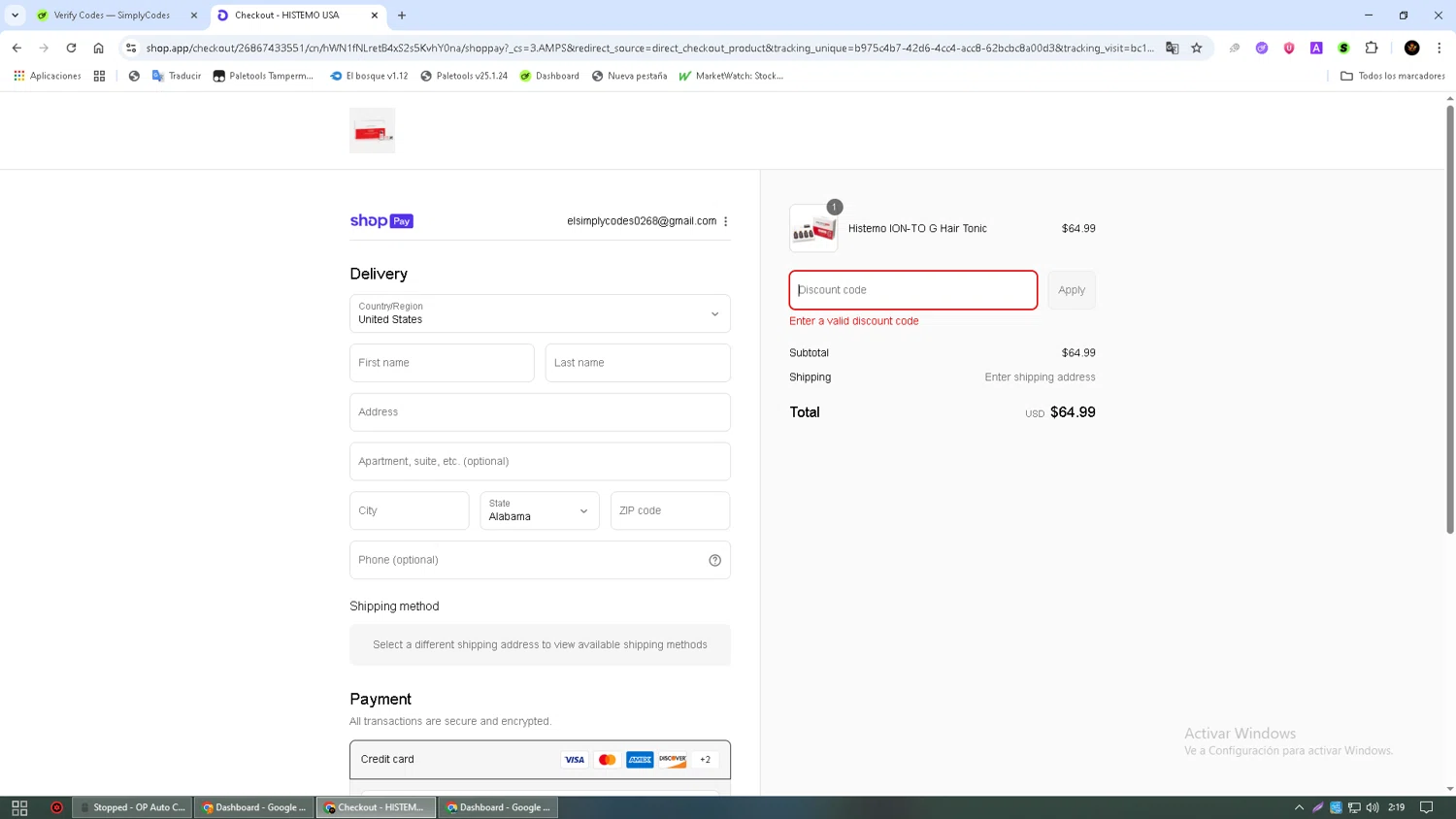Click into the Discount code field
Viewport: 1456px width, 819px height.
913,290
